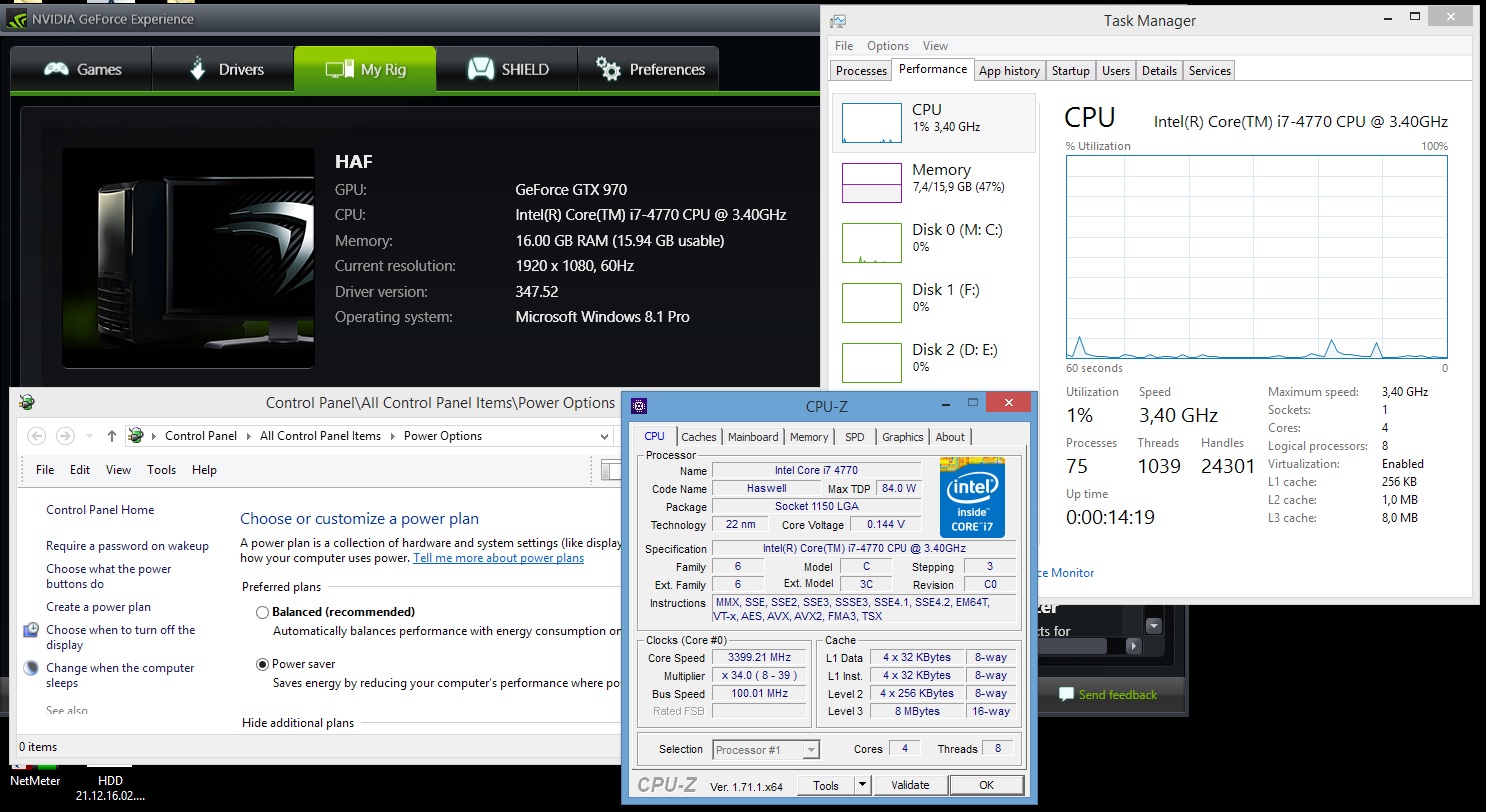This screenshot has width=1486, height=812.
Task: Open the Services tab in Task Manager
Action: pyautogui.click(x=1210, y=71)
